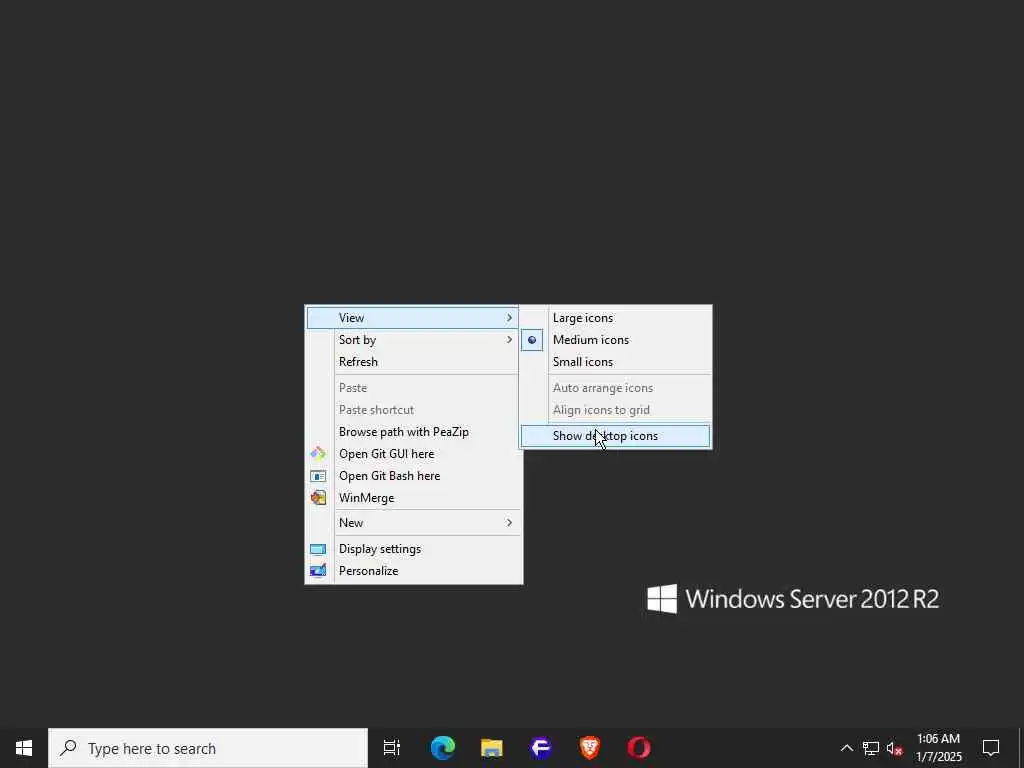The image size is (1024, 768).
Task: Show hidden system tray icons
Action: click(846, 748)
